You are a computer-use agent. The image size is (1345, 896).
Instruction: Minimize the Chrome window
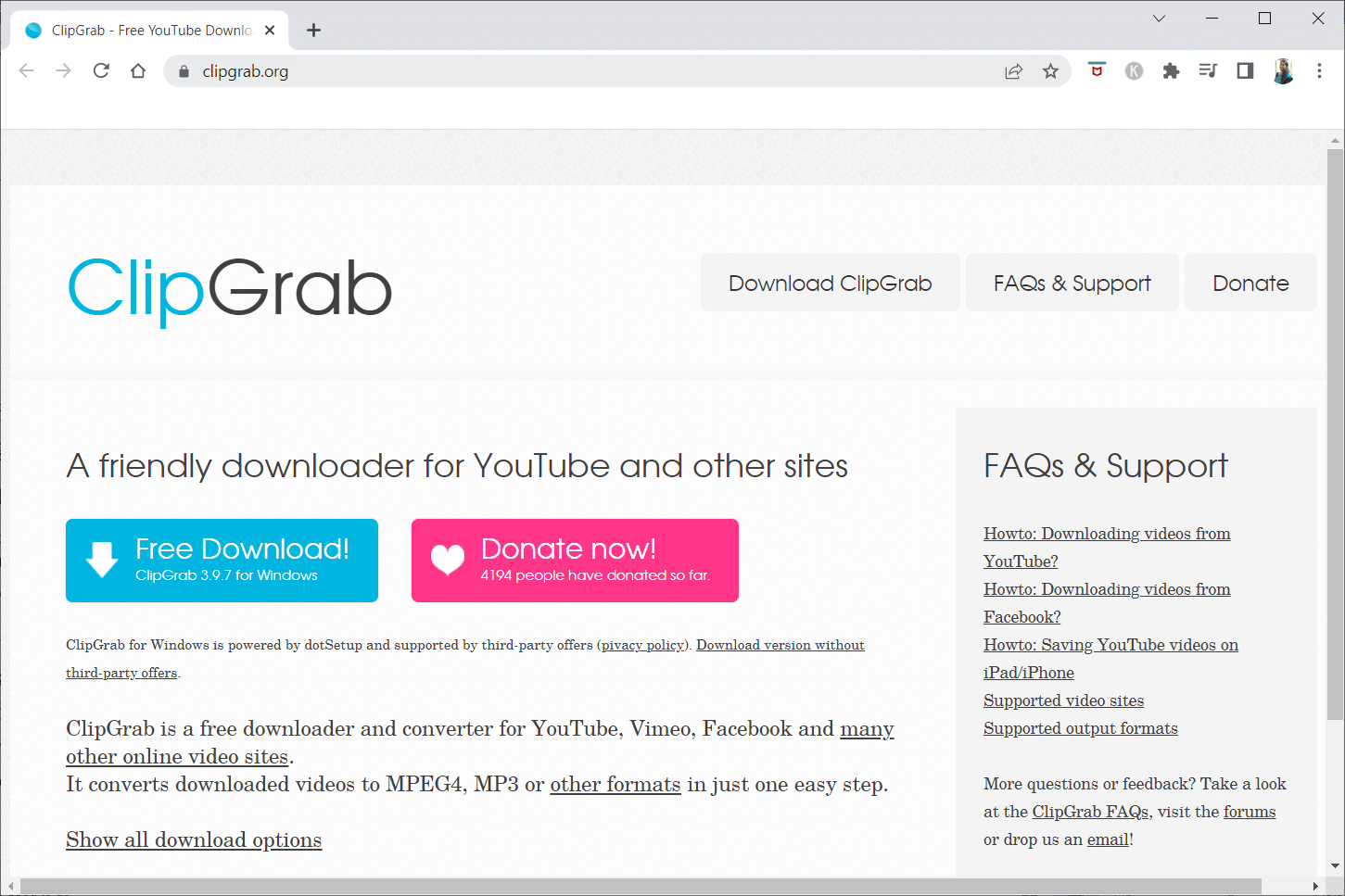click(x=1212, y=19)
